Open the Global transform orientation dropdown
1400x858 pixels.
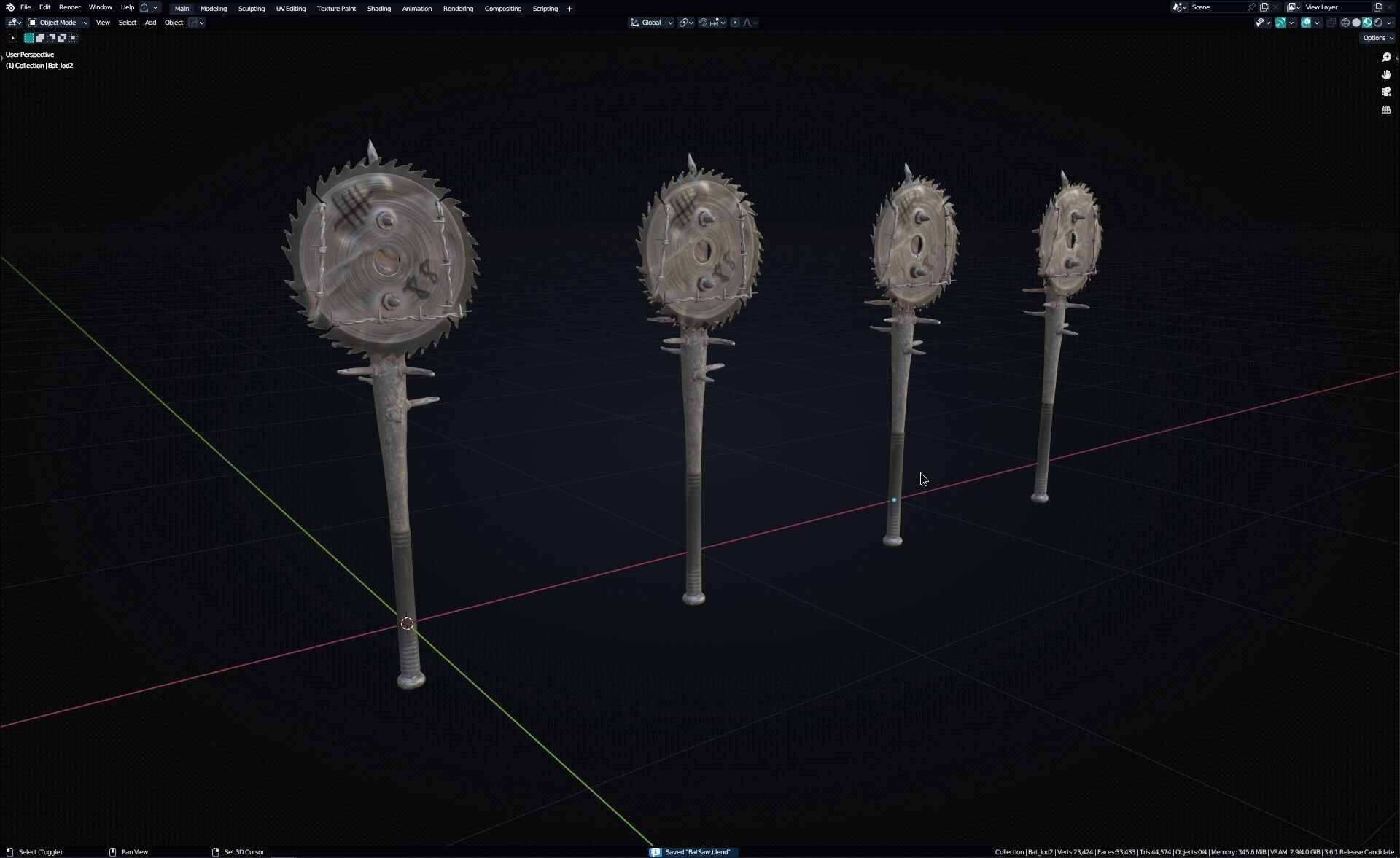coord(651,23)
